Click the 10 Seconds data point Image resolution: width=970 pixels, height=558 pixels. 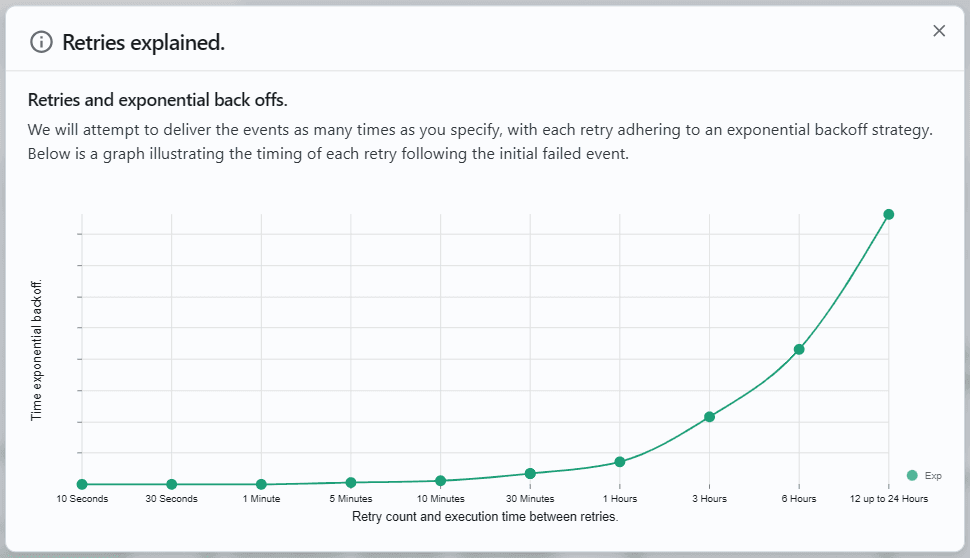[x=82, y=485]
